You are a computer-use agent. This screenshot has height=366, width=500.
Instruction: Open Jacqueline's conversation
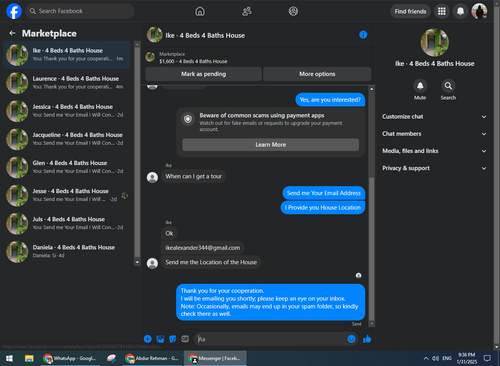click(x=68, y=139)
